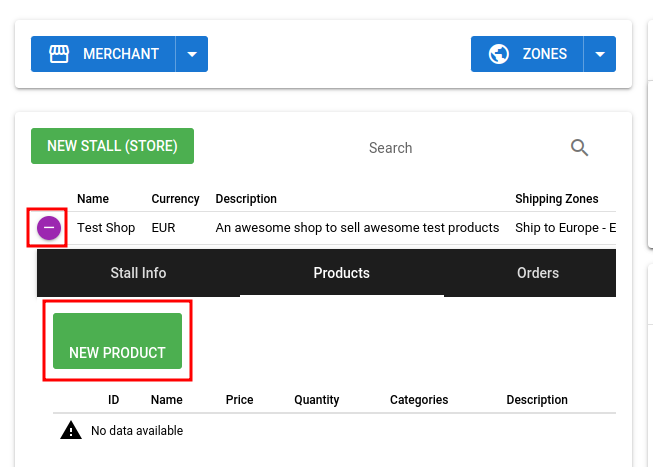Viewport: 653px width, 467px height.
Task: Open the Orders tab
Action: 538,273
